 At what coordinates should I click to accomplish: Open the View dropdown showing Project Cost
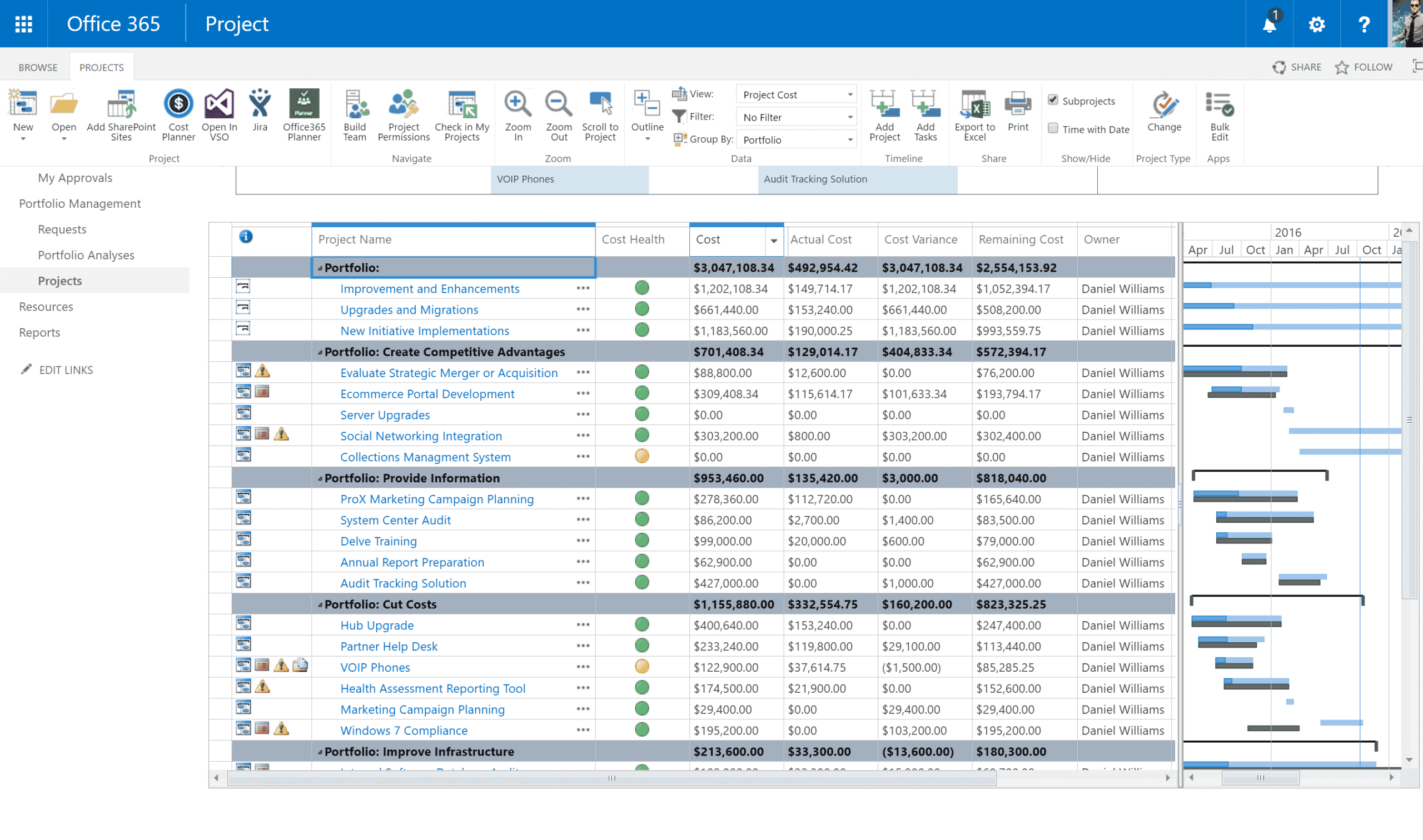click(x=796, y=94)
